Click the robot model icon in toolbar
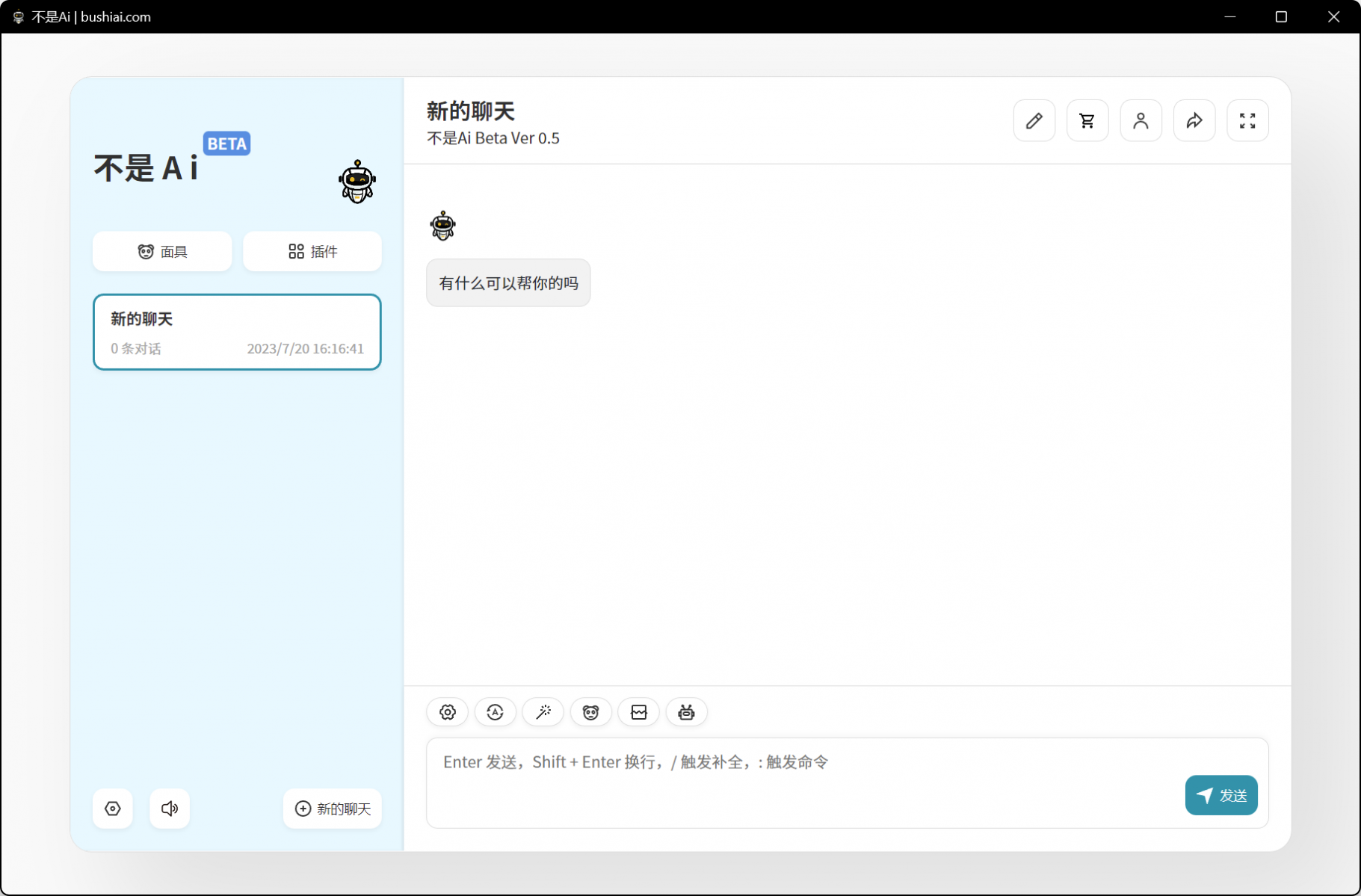 (686, 712)
